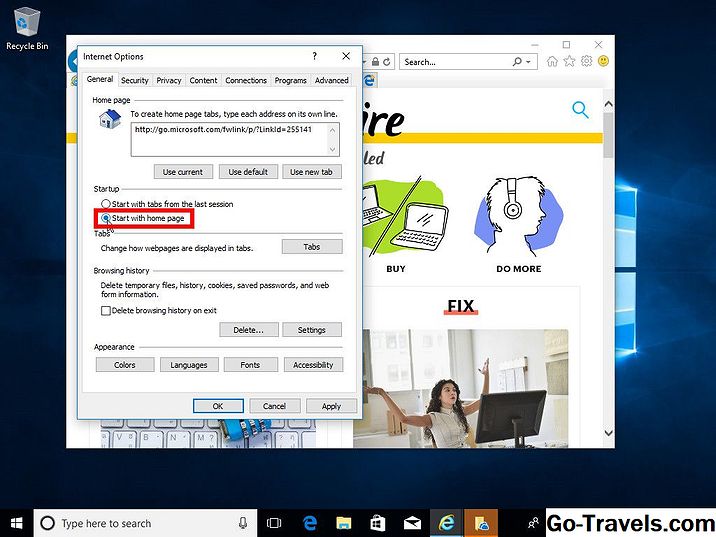Check Delete browsing history on exit
The height and width of the screenshot is (537, 716).
(158, 311)
